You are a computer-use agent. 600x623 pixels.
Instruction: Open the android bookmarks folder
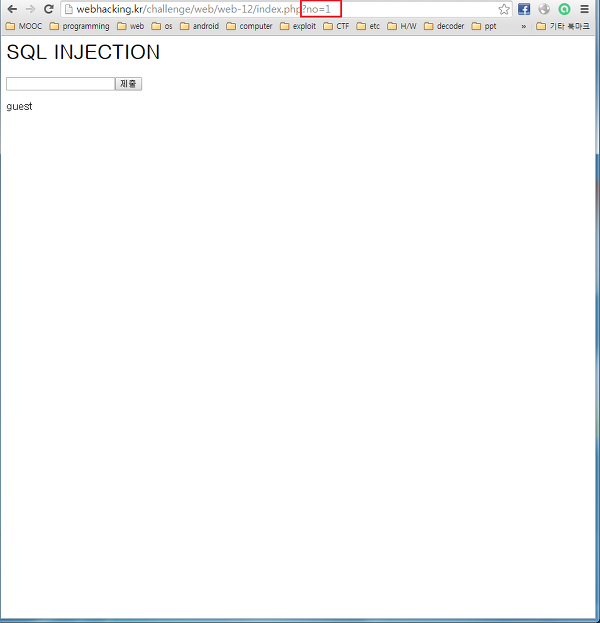tap(199, 26)
